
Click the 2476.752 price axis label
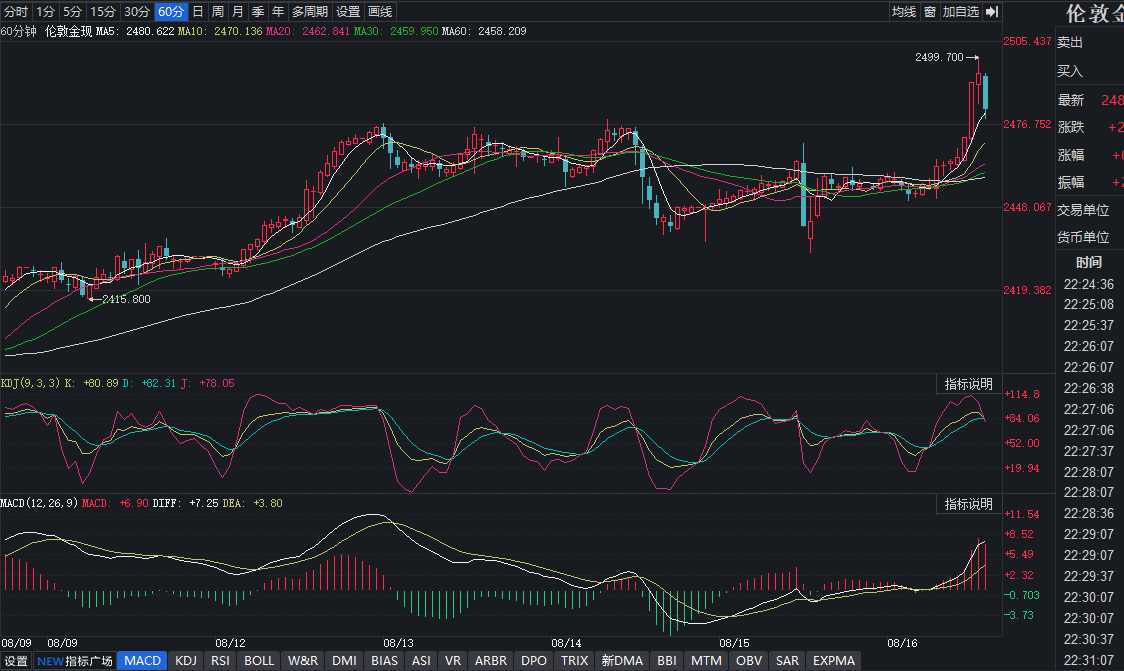click(1027, 125)
